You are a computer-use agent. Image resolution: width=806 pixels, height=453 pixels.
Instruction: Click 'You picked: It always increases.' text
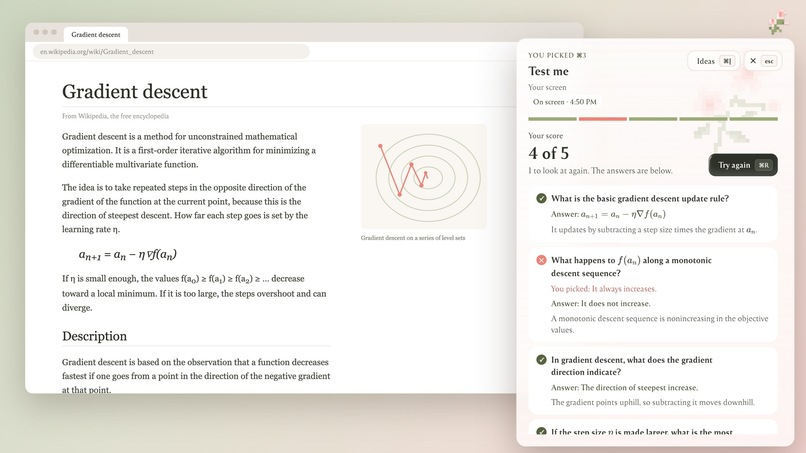coord(603,289)
